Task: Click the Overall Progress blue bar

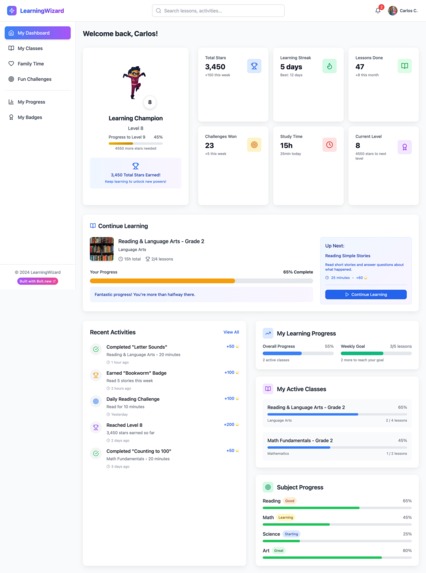Action: [298, 353]
